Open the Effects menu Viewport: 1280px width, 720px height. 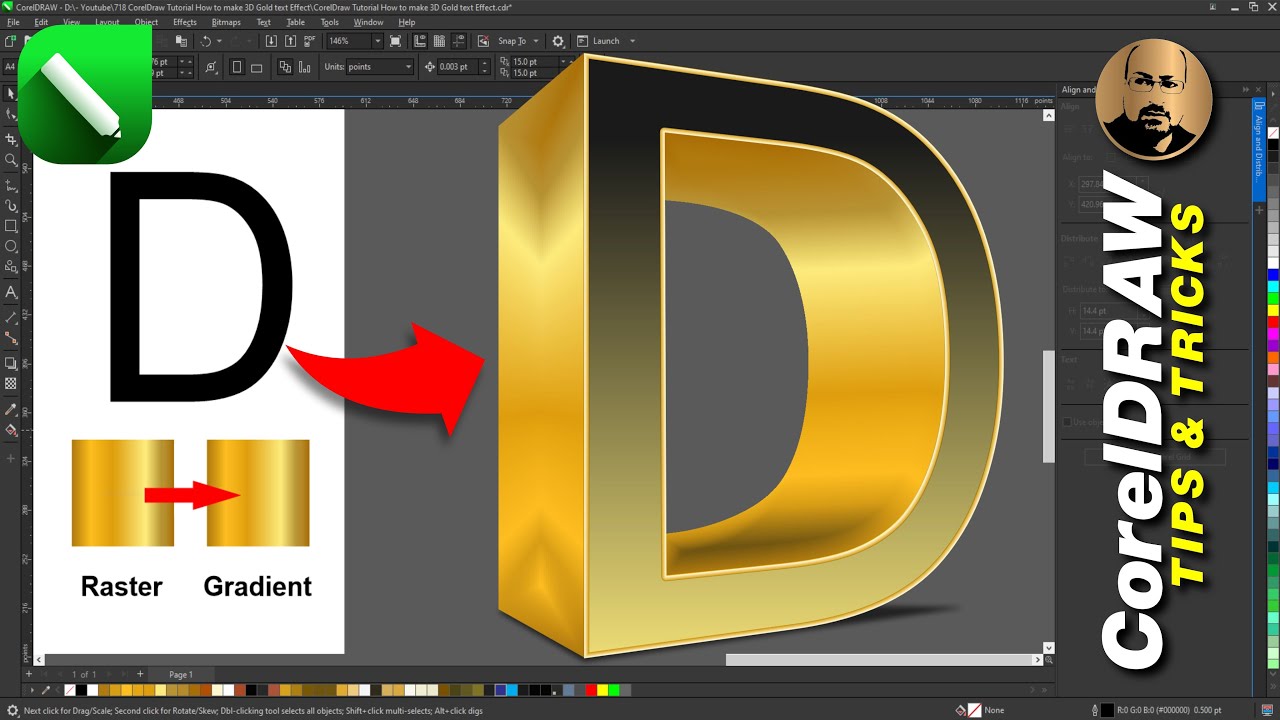(185, 22)
